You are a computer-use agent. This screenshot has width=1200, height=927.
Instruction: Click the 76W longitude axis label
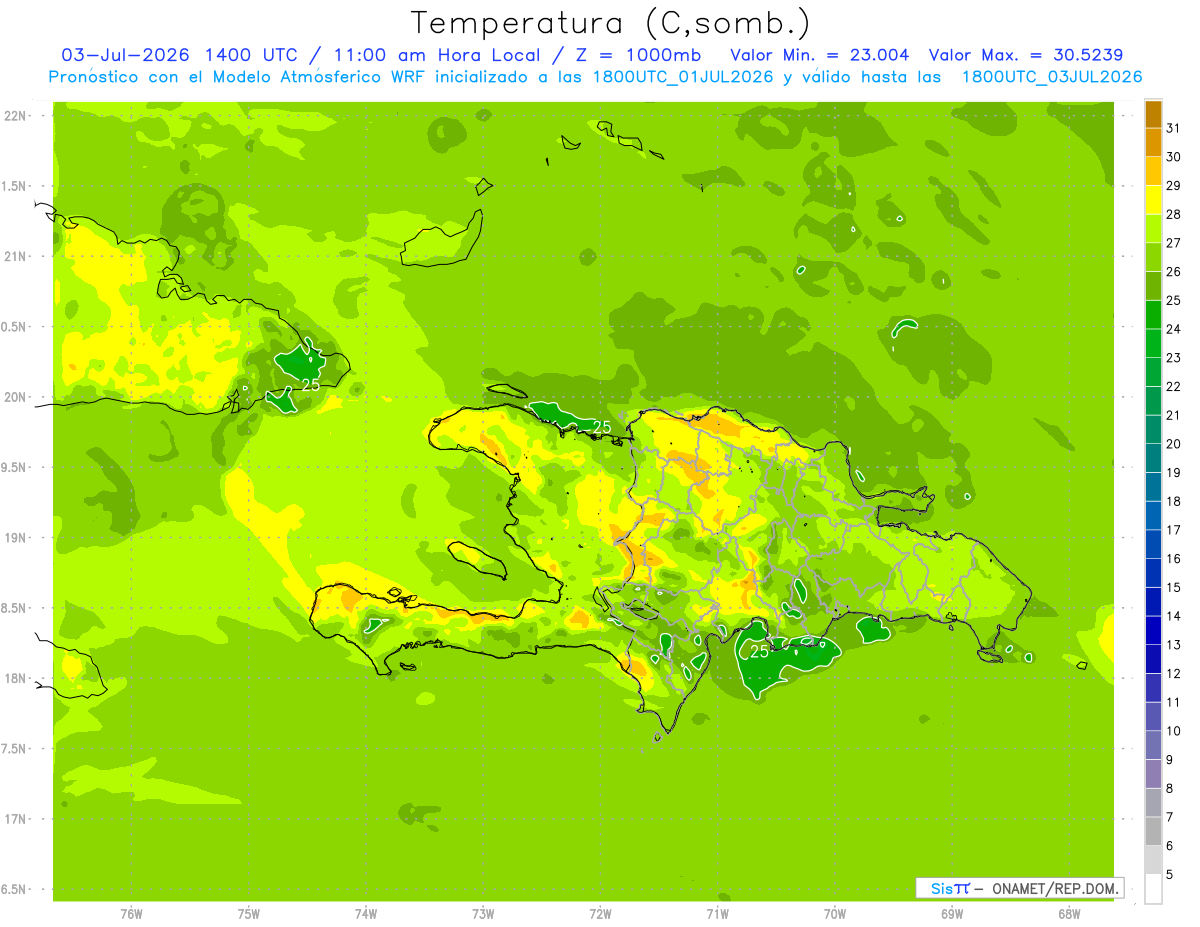pos(131,913)
